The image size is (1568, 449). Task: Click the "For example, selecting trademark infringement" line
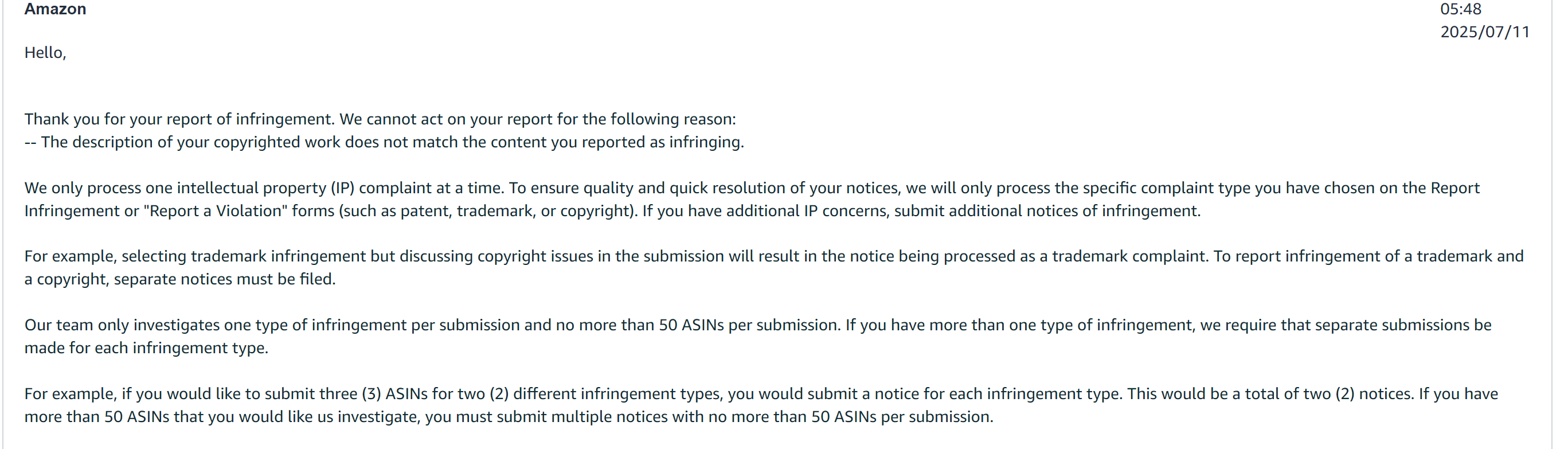(x=773, y=256)
